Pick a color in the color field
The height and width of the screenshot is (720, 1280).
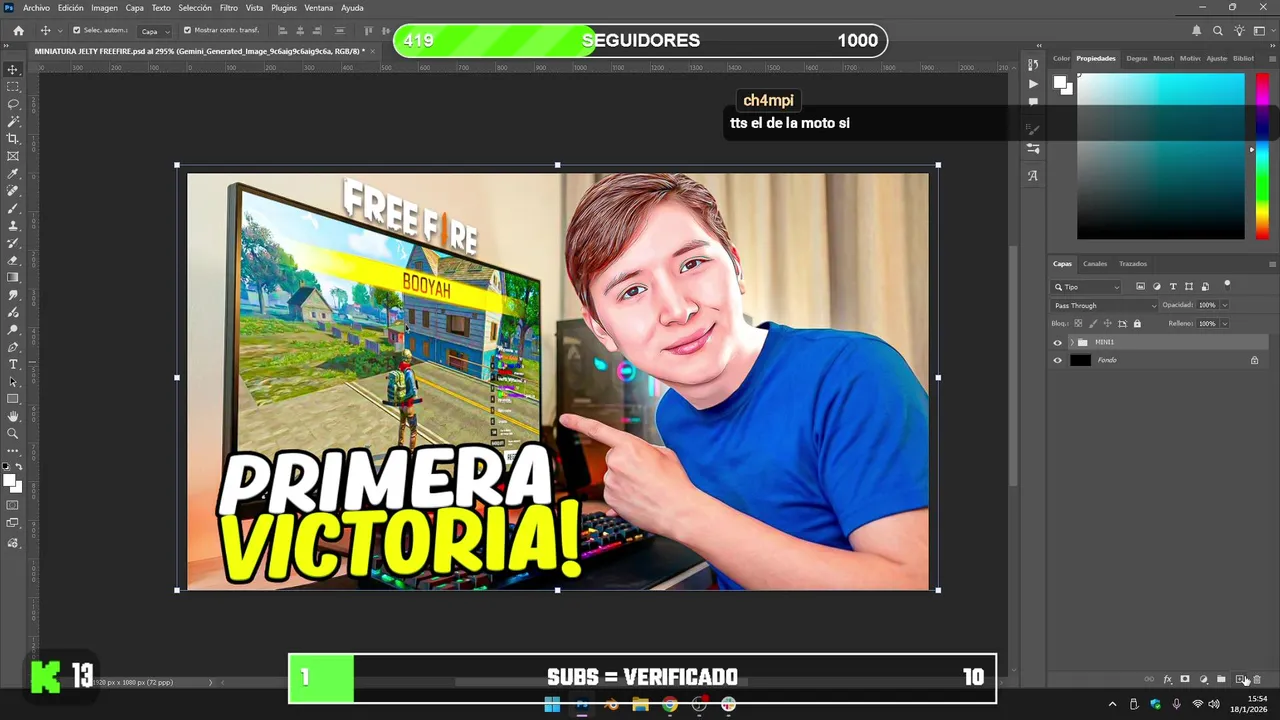(x=1161, y=156)
